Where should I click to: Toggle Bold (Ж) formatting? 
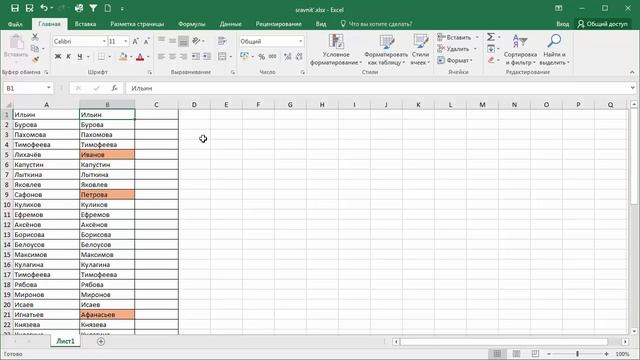[58, 57]
